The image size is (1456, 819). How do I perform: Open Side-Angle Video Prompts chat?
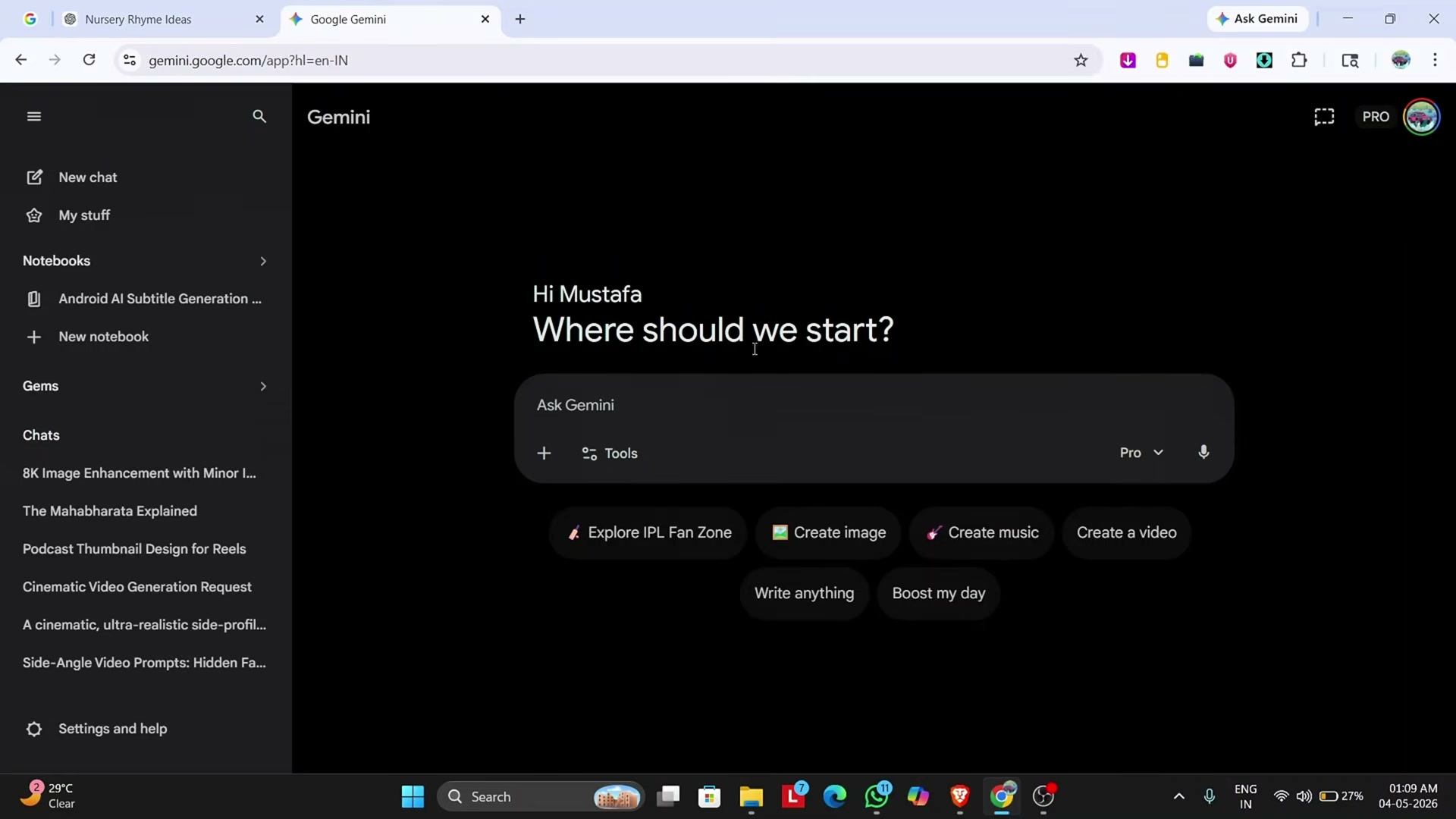click(144, 663)
